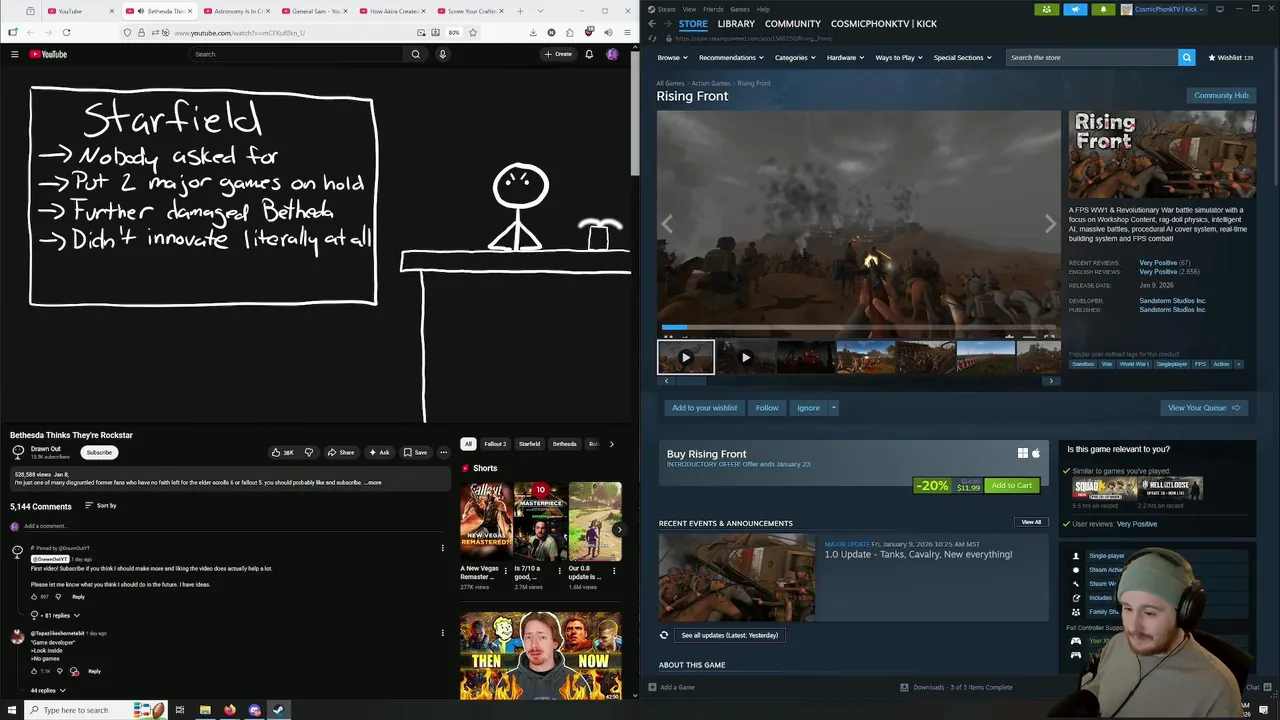Expand the Recommendations dropdown
Image resolution: width=1280 pixels, height=720 pixels.
pyautogui.click(x=732, y=57)
